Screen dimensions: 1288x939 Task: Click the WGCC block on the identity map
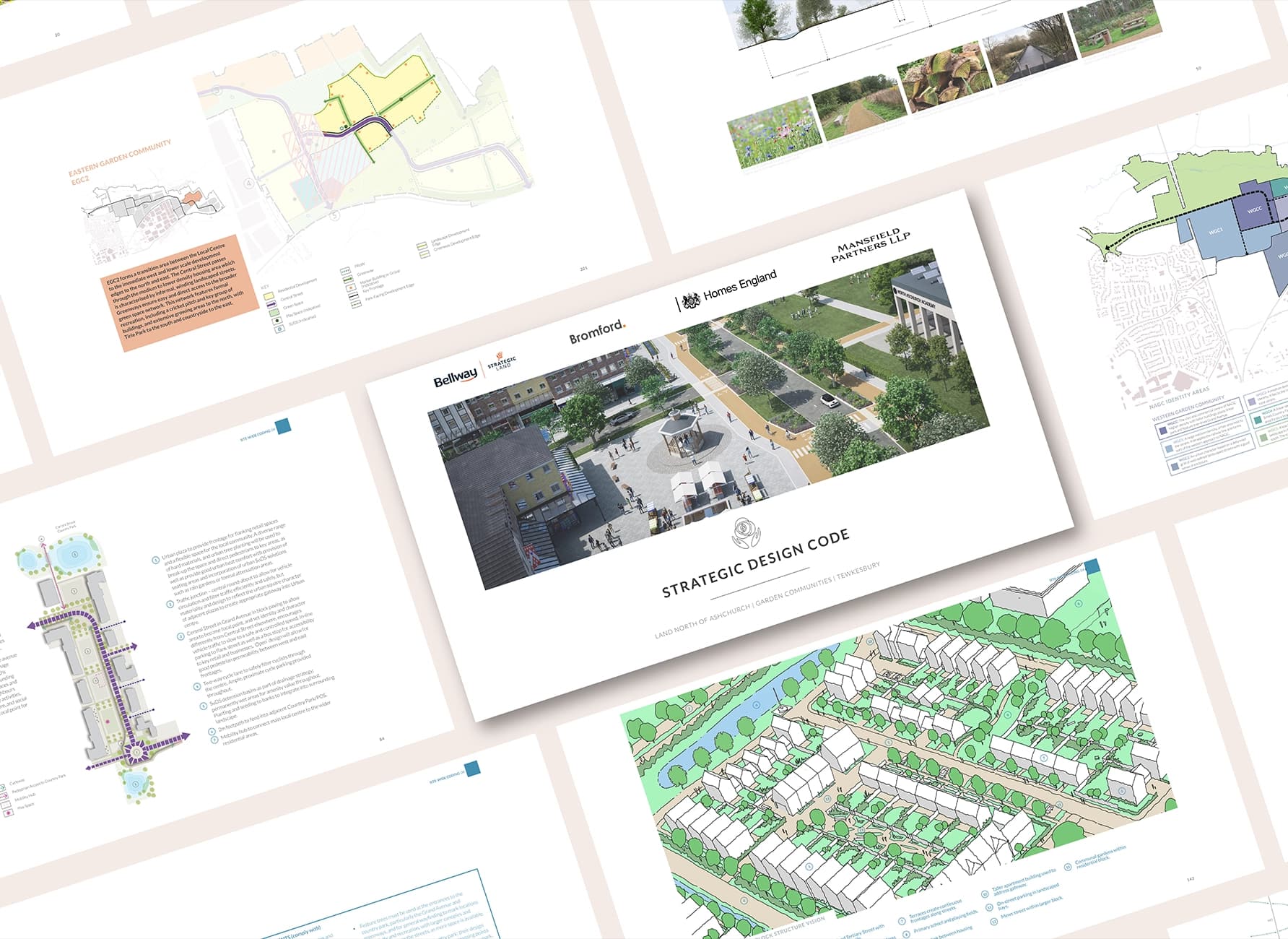point(1254,210)
